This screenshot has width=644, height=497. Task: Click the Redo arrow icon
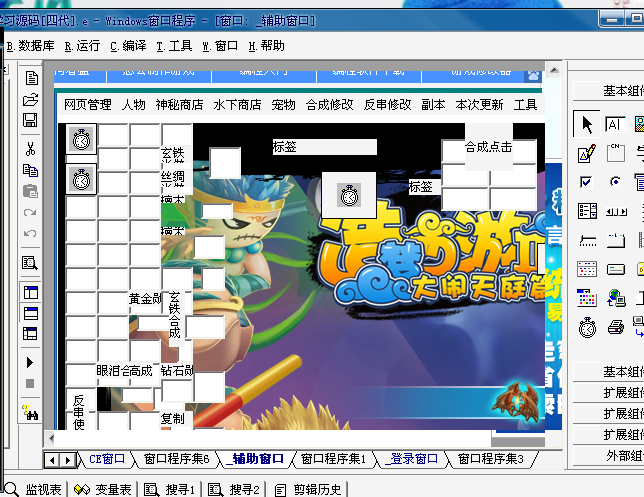click(30, 212)
